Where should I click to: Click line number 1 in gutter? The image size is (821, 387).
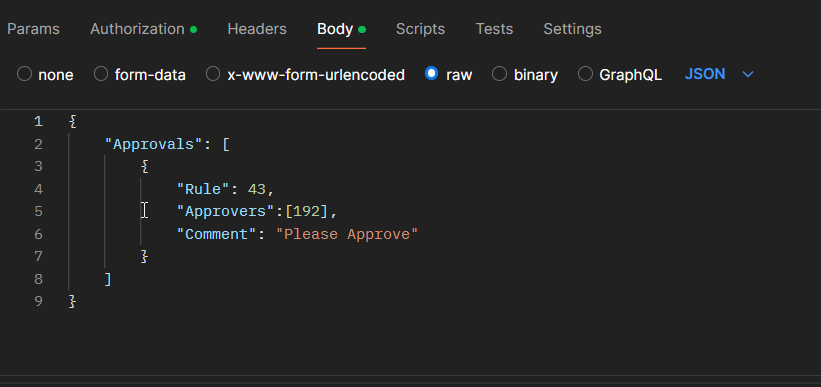[x=38, y=122]
